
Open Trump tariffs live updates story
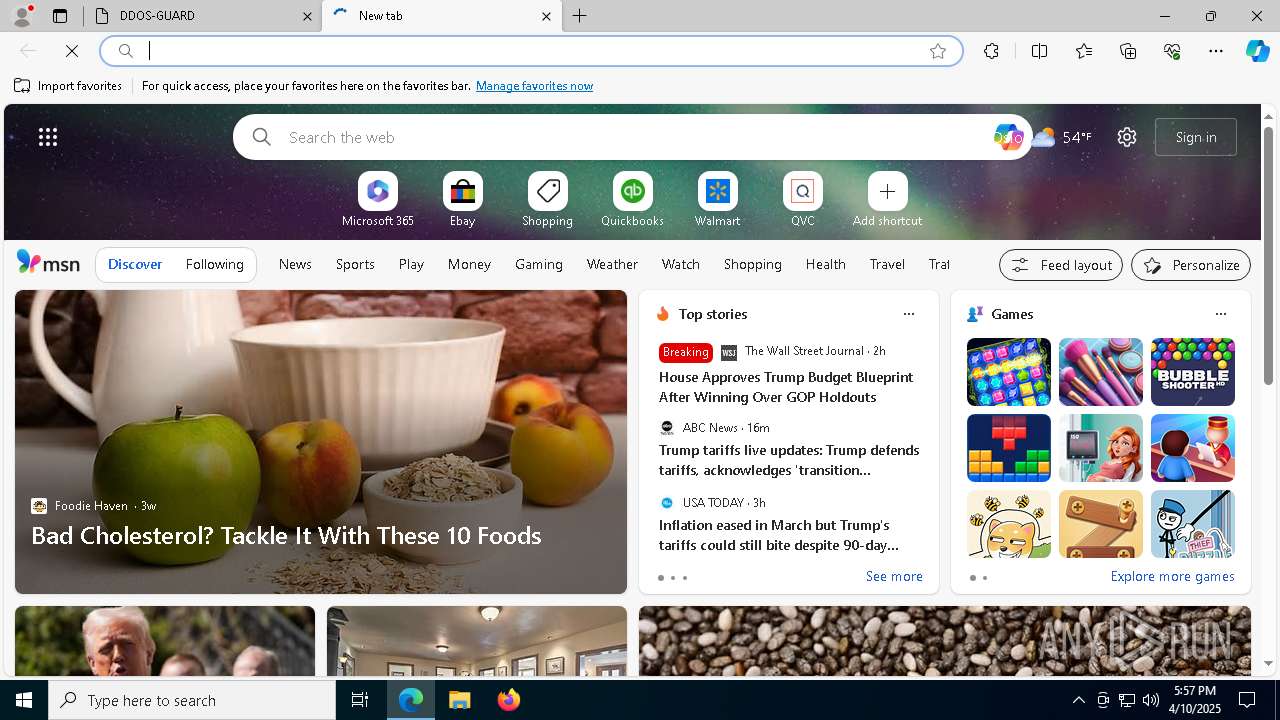tap(789, 460)
